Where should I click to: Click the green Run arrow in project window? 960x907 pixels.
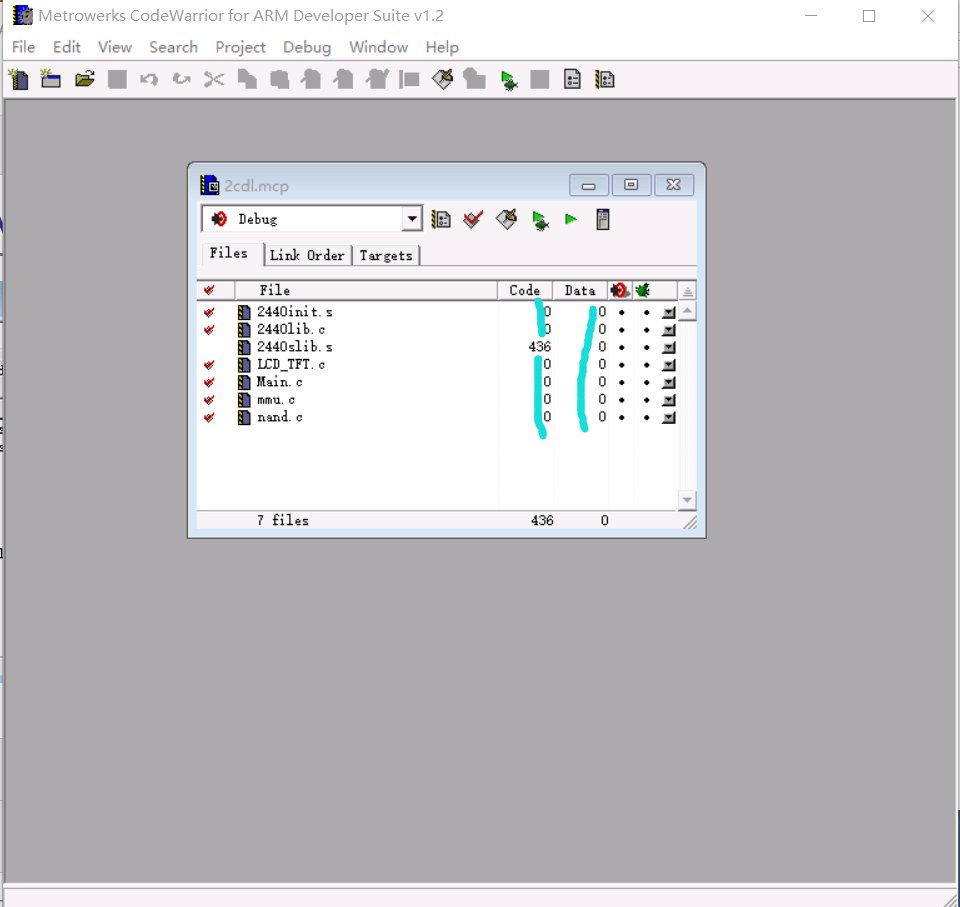(x=571, y=219)
